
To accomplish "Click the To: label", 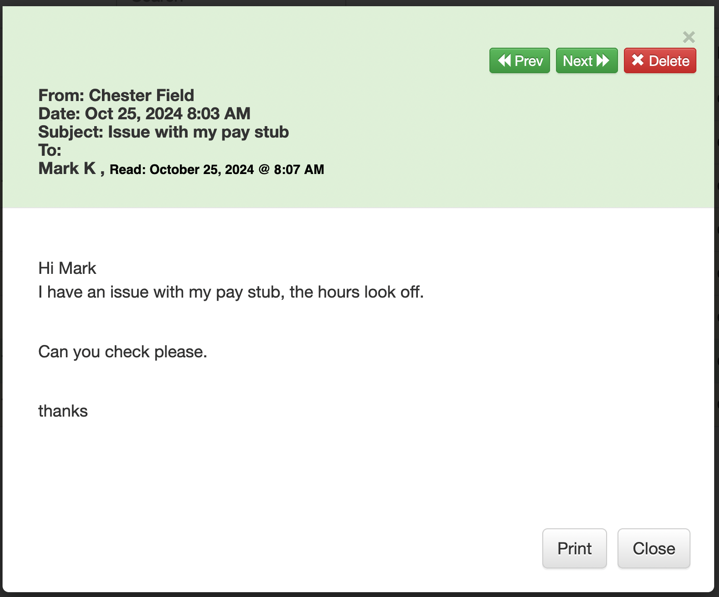I will tap(50, 150).
